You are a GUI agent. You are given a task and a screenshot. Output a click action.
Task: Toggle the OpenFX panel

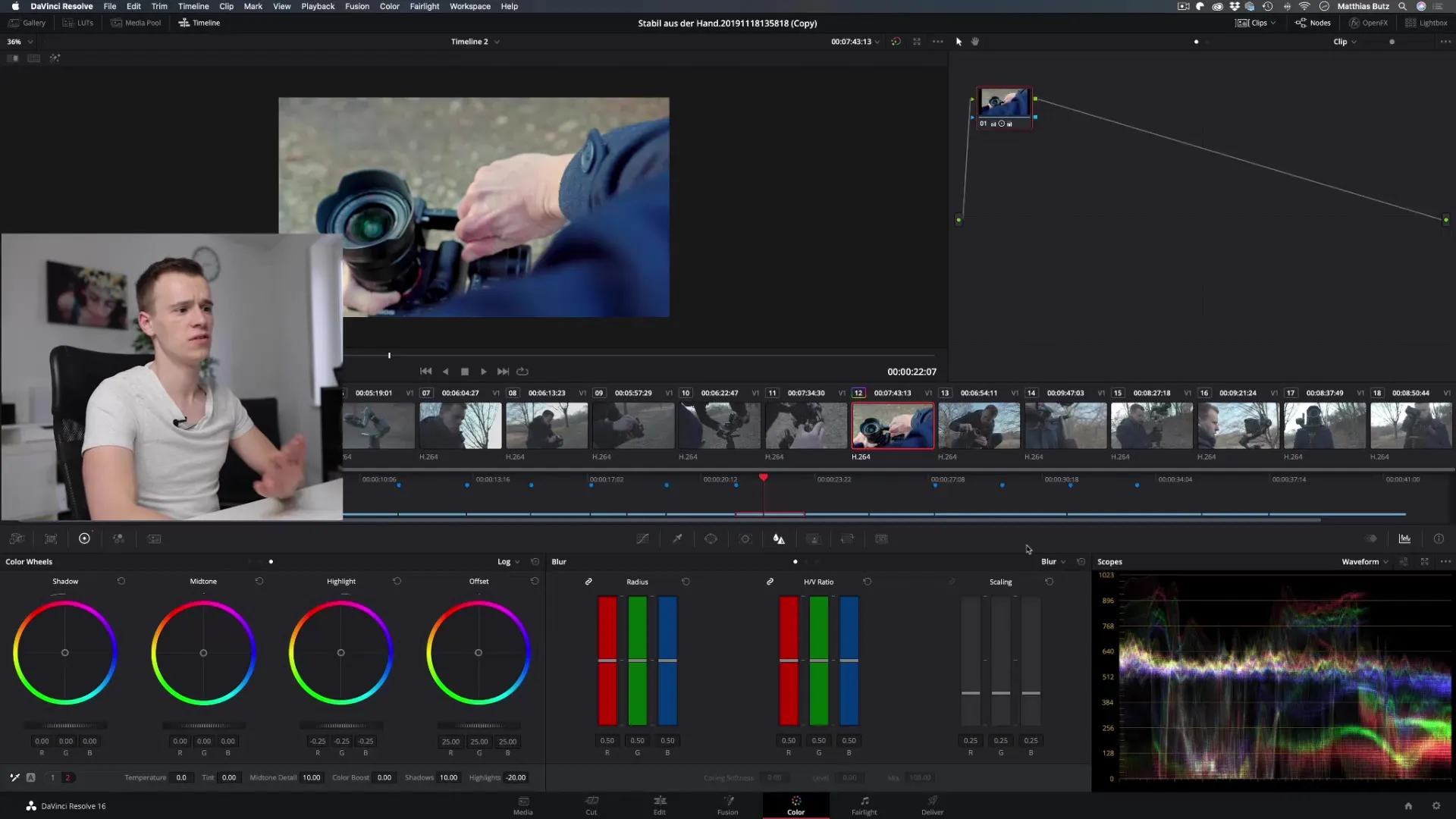pos(1368,23)
